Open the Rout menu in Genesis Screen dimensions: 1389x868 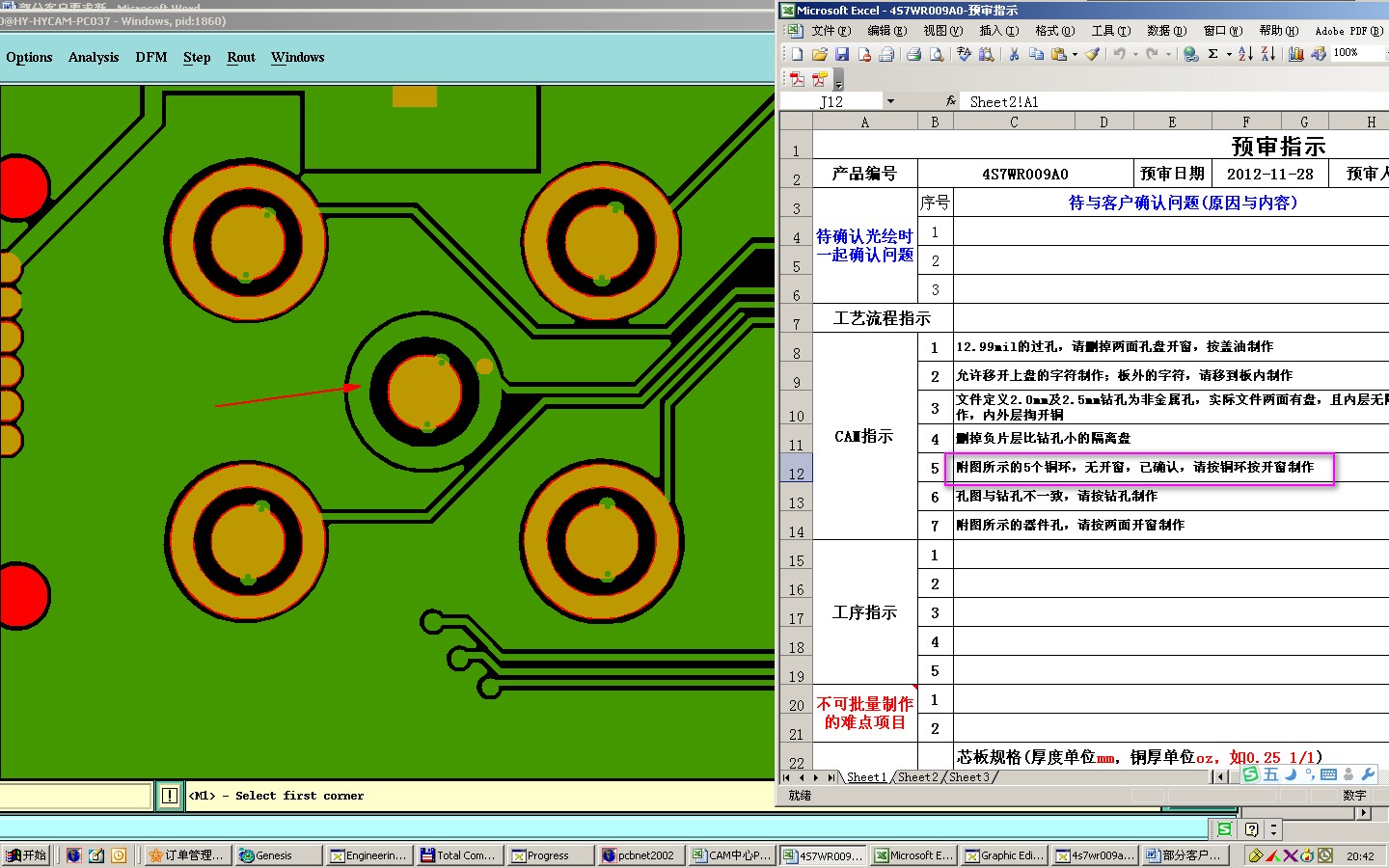pos(241,57)
